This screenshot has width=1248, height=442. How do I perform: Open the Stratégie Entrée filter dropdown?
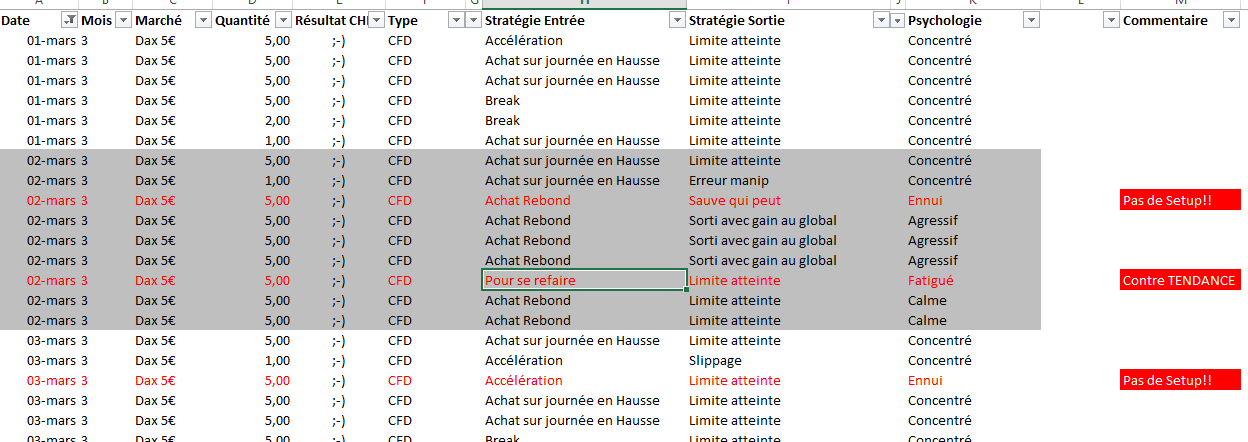coord(678,21)
